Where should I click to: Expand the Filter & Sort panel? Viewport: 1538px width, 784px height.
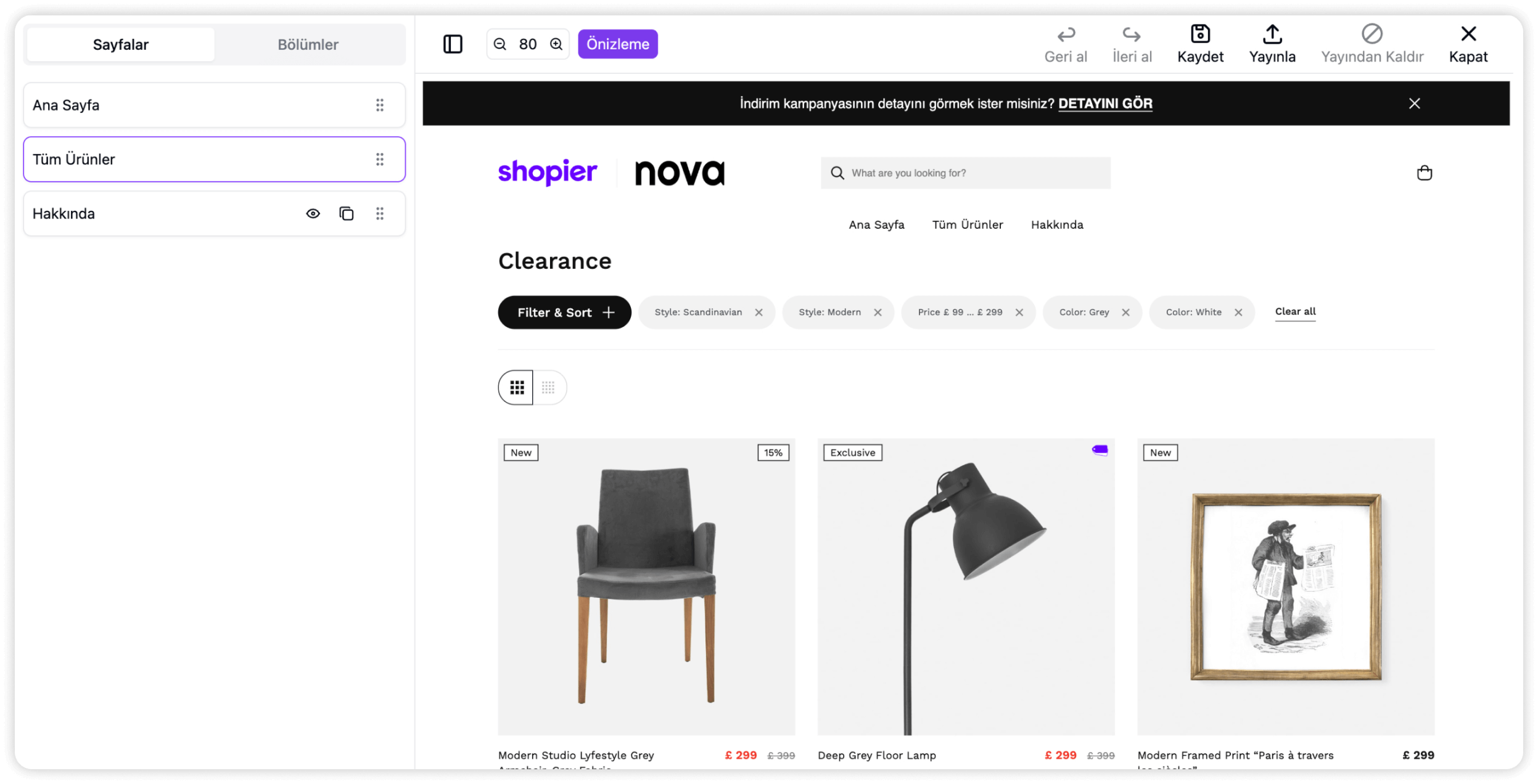[x=564, y=312]
